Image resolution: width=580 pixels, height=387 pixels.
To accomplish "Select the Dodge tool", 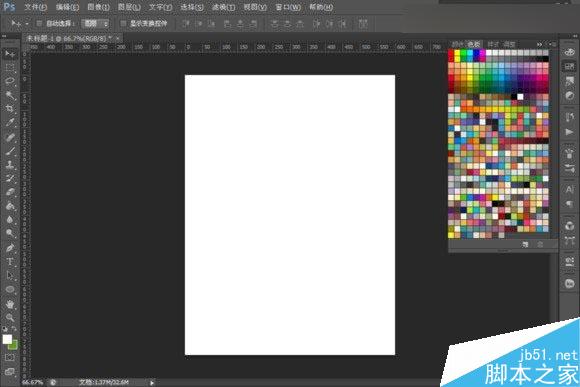I will (x=10, y=233).
